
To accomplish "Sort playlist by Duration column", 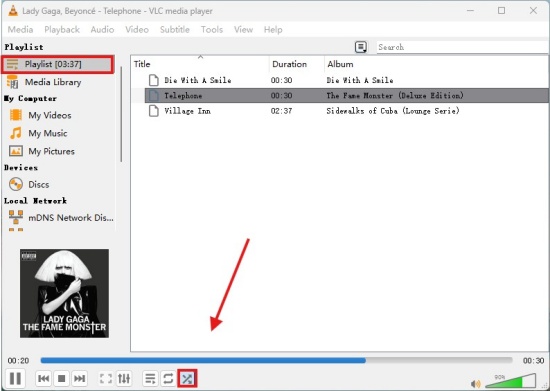I will [297, 64].
